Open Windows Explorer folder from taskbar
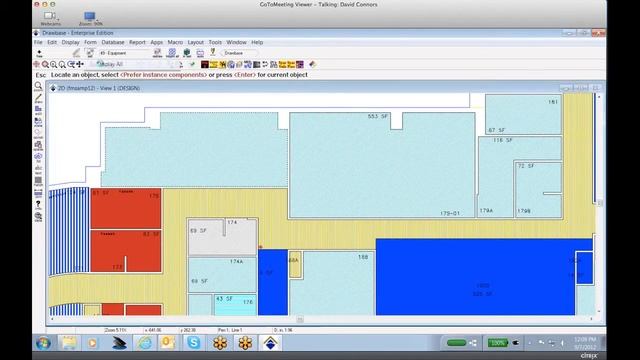Screen dimensions: 640x360 [x=69, y=343]
